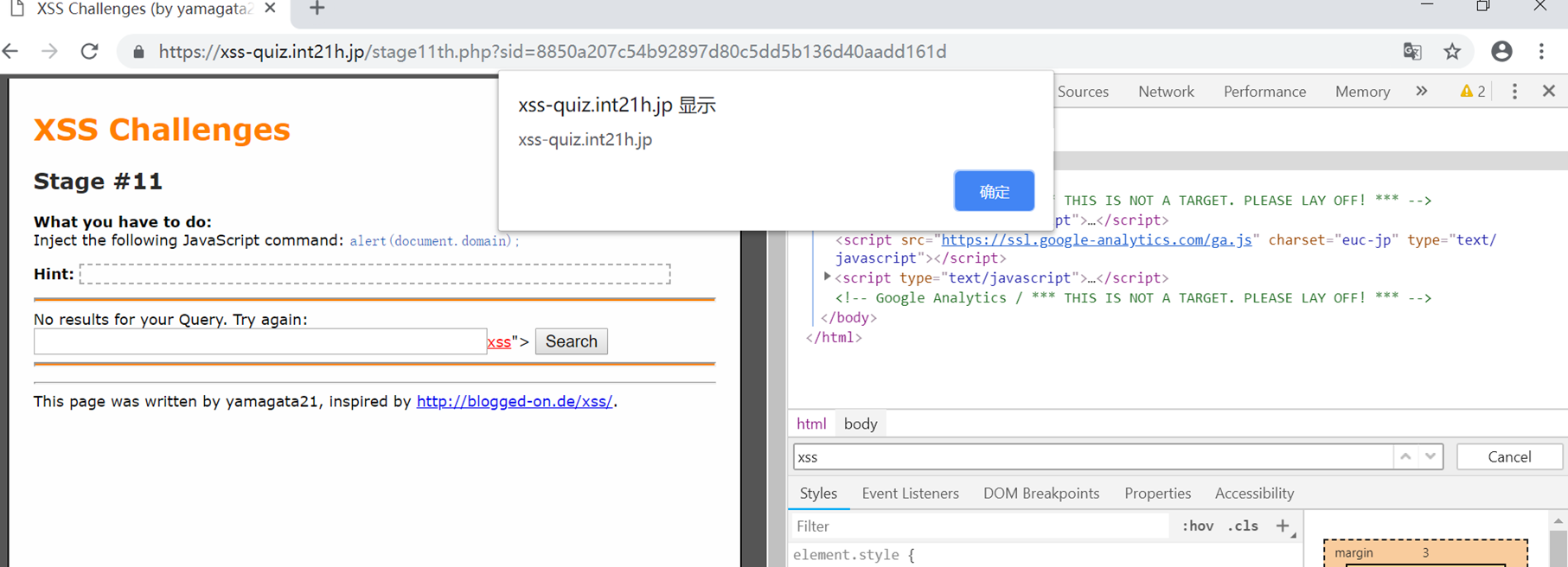Switch to the Performance tab
The image size is (1568, 567).
click(1264, 92)
